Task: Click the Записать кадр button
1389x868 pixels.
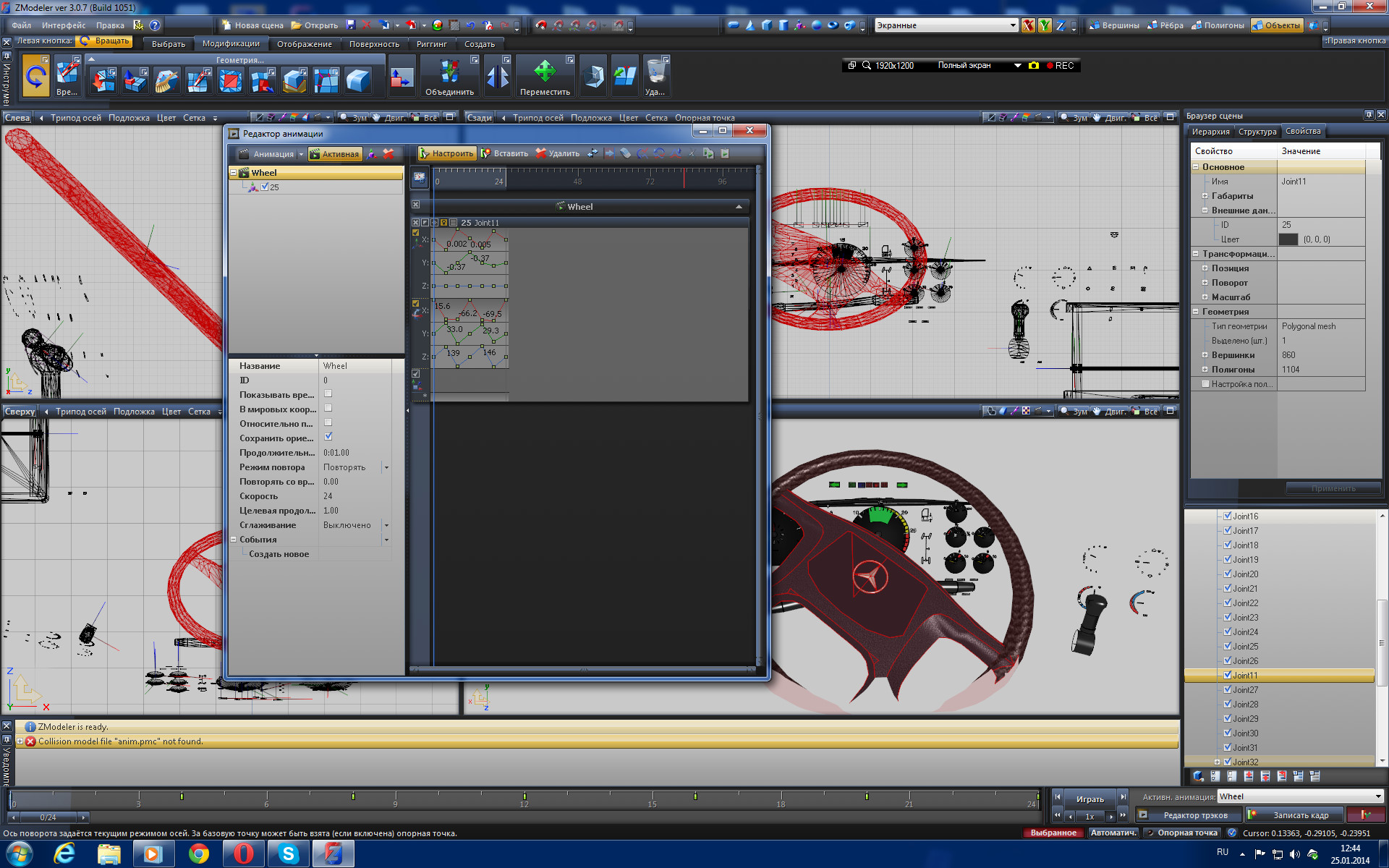Action: click(1300, 815)
